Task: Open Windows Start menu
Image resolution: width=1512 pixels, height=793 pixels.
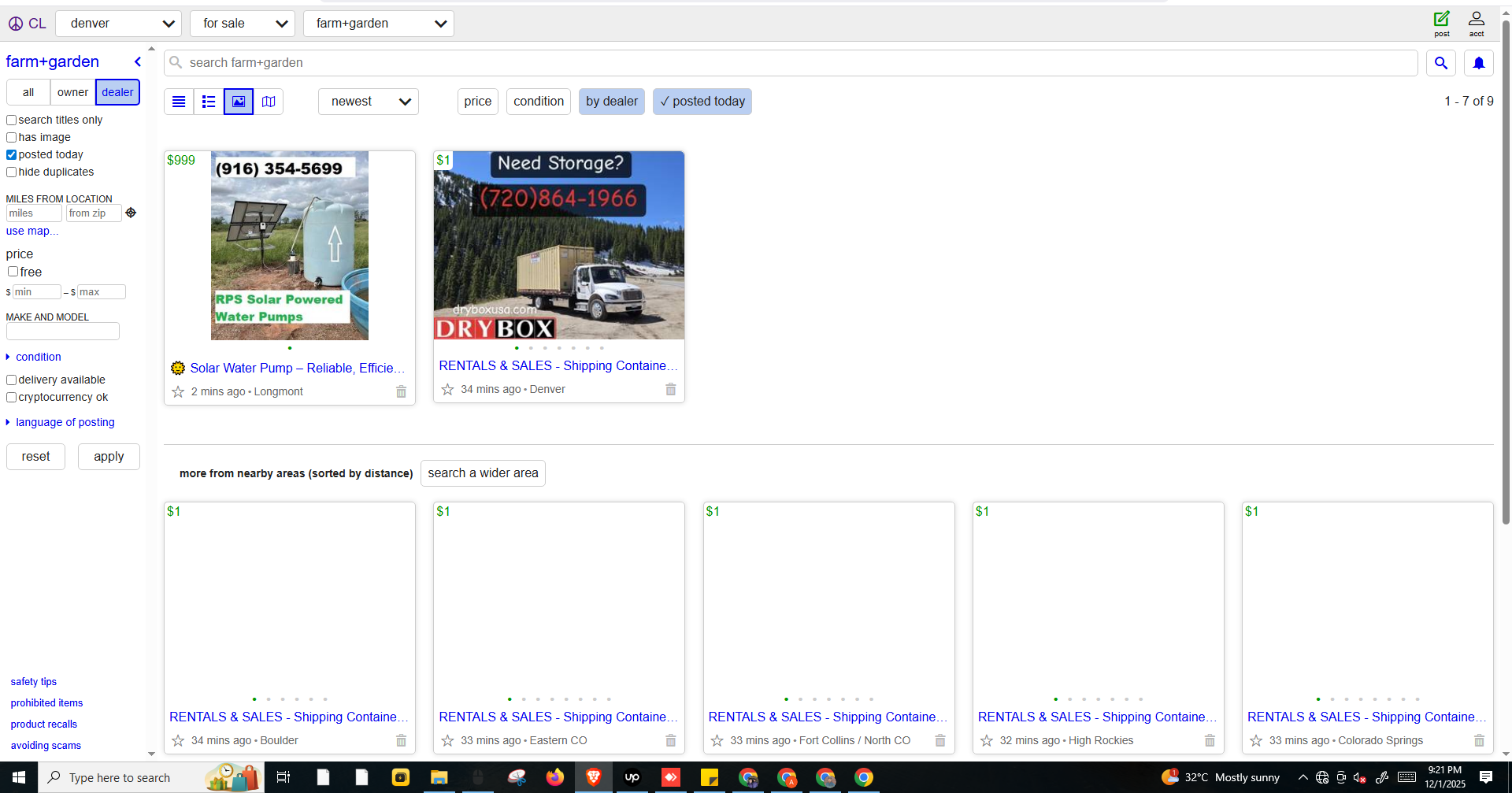Action: 18,777
